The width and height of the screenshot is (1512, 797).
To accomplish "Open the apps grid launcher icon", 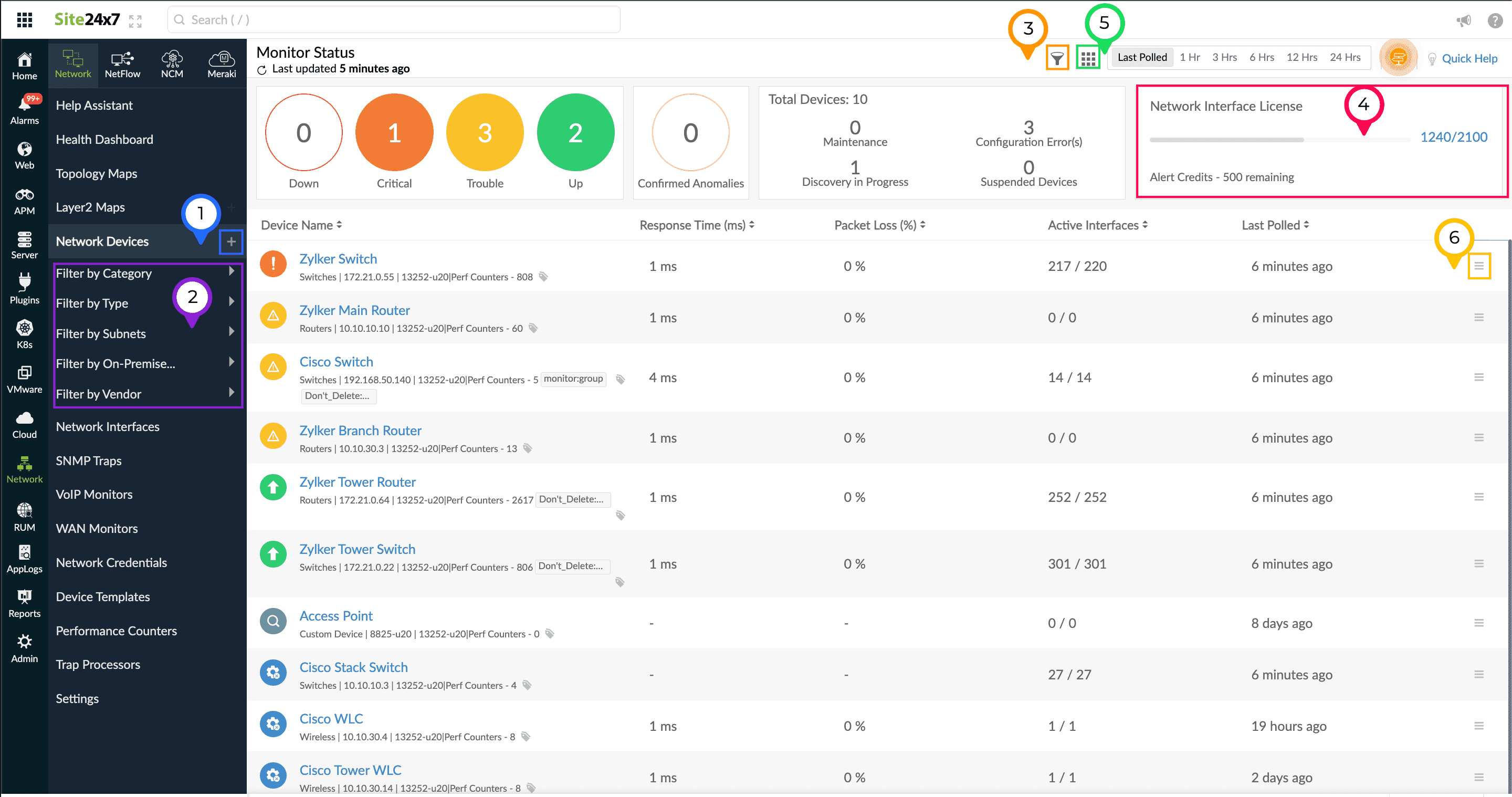I will tap(24, 19).
